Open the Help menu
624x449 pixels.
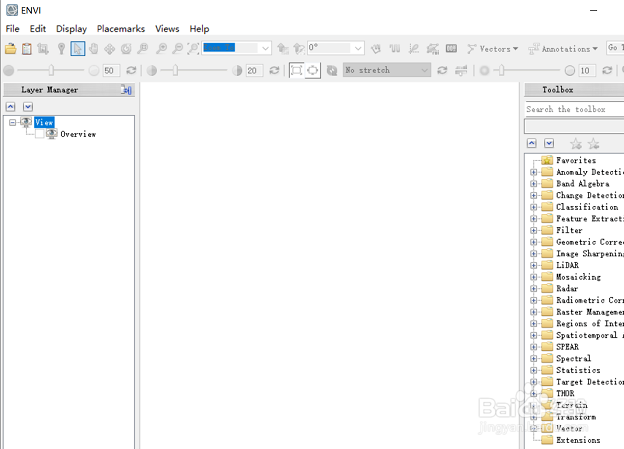point(199,29)
